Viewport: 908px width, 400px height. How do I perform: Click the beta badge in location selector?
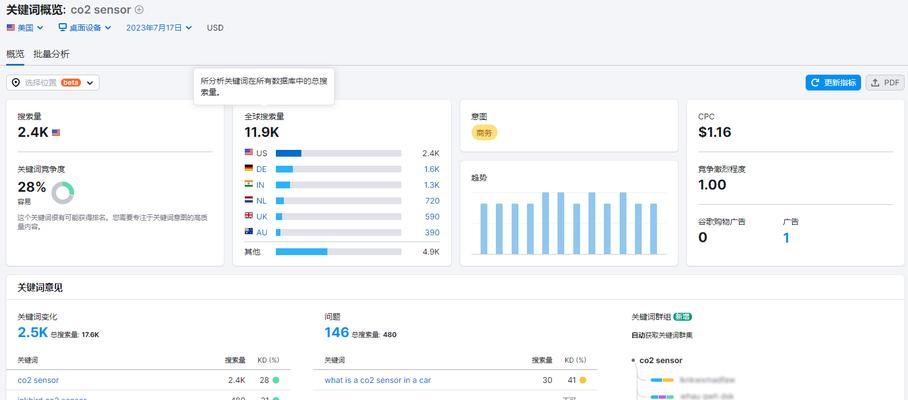(71, 83)
